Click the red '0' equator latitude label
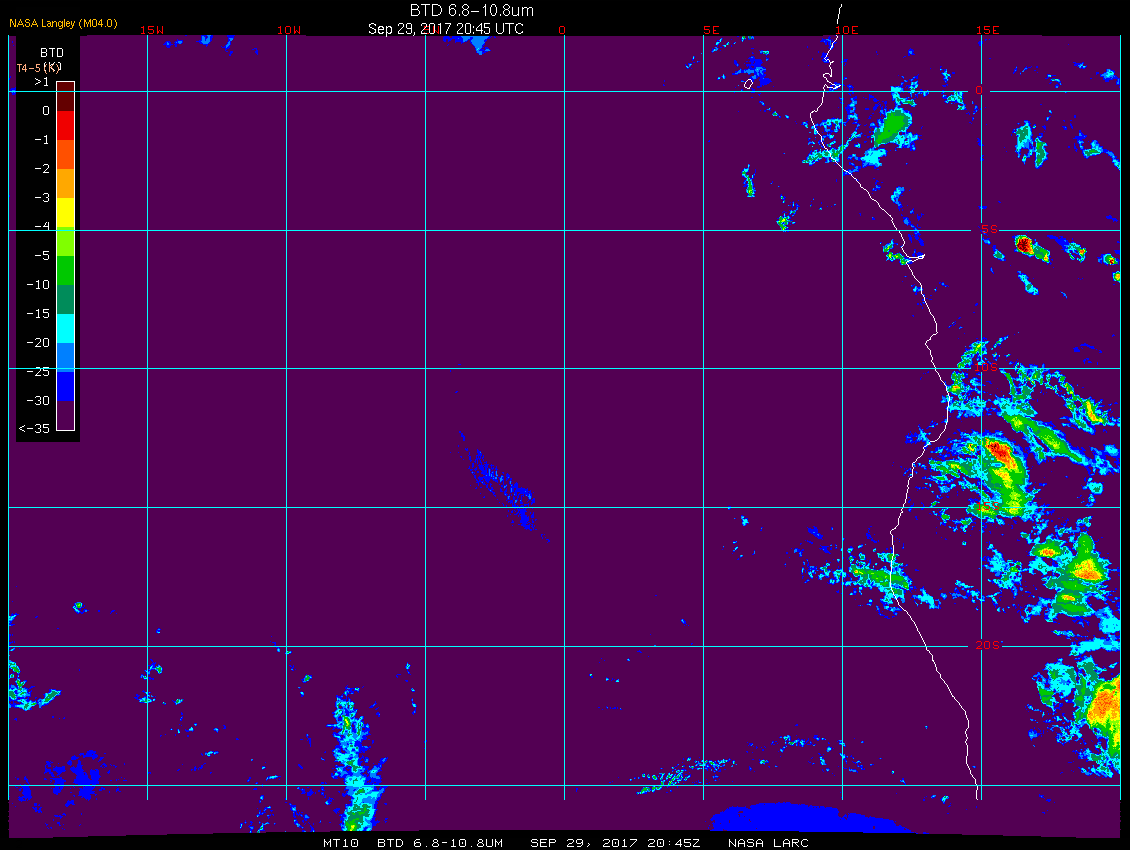This screenshot has height=850, width=1130. [979, 90]
